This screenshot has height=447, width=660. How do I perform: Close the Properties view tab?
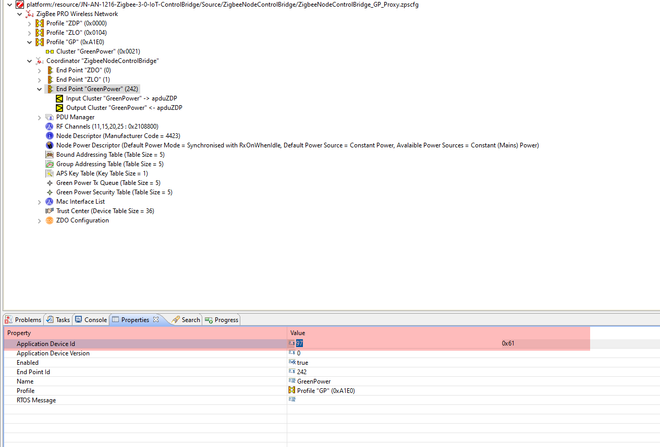(x=156, y=319)
